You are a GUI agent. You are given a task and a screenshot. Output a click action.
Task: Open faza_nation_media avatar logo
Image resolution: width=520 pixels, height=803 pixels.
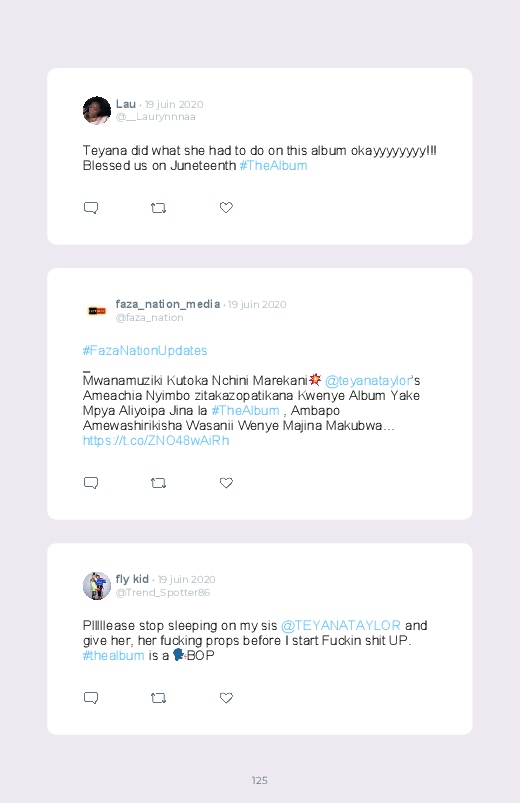coord(97,311)
